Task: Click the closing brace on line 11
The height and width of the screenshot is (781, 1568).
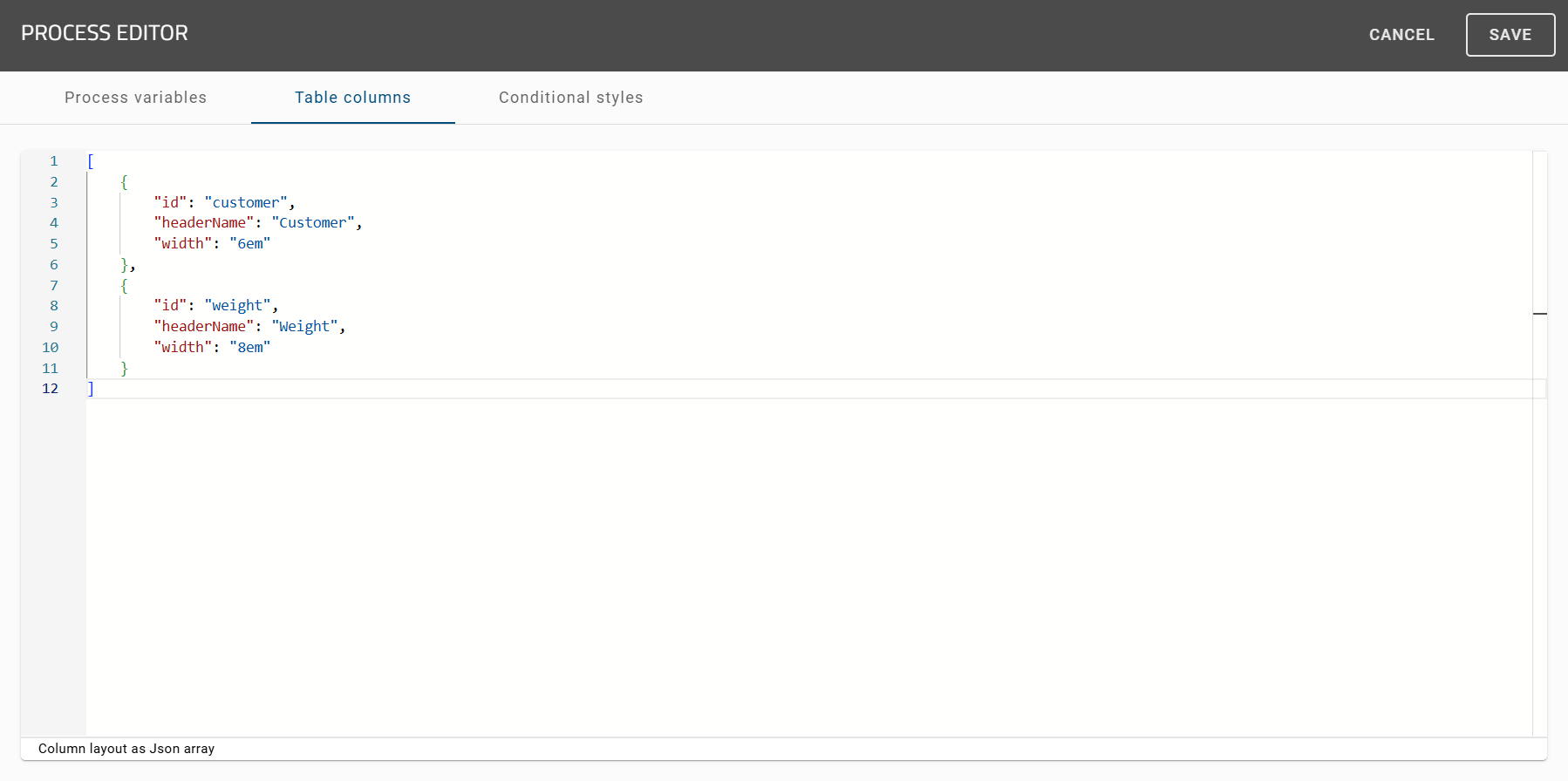Action: pos(124,368)
